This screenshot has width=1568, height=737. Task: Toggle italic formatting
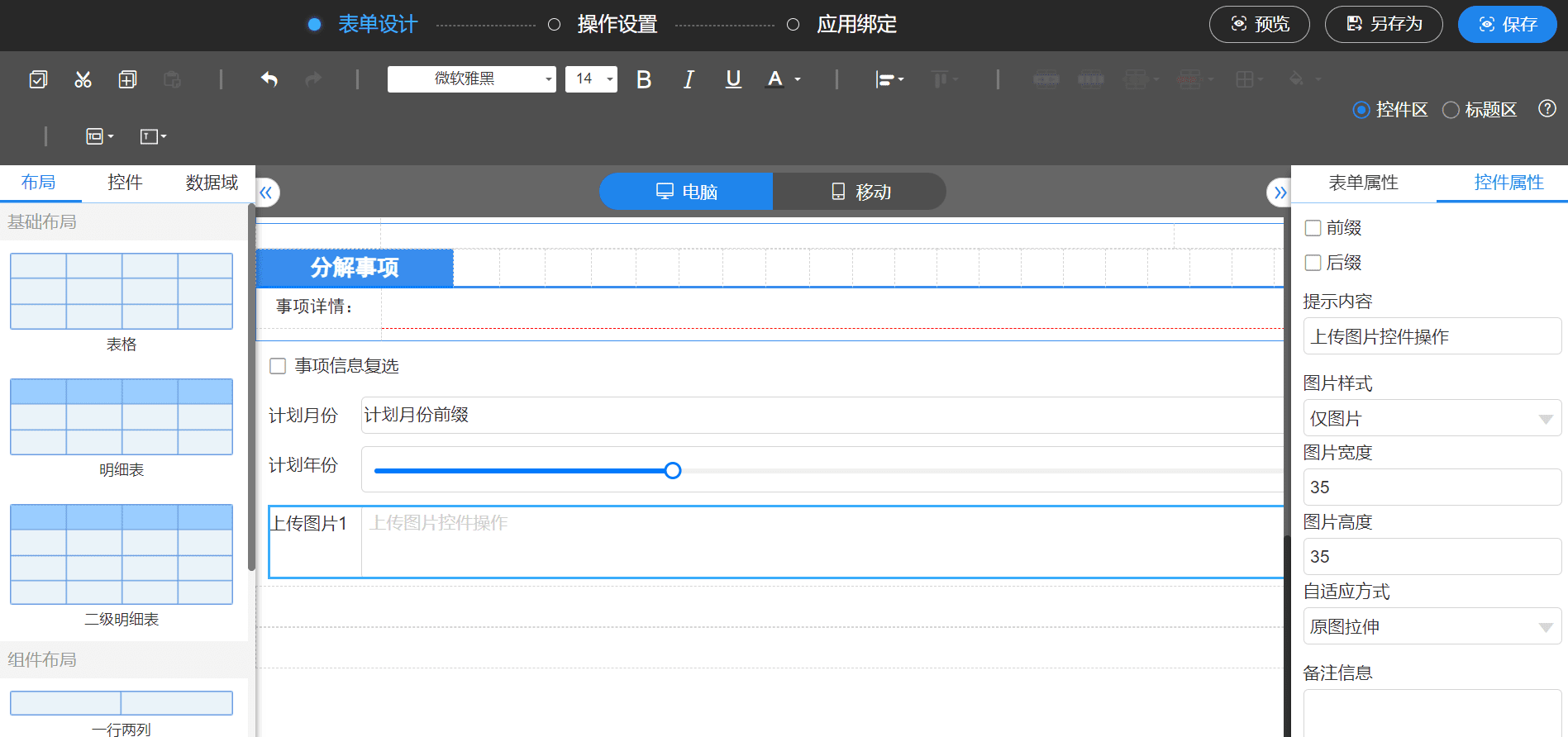689,79
